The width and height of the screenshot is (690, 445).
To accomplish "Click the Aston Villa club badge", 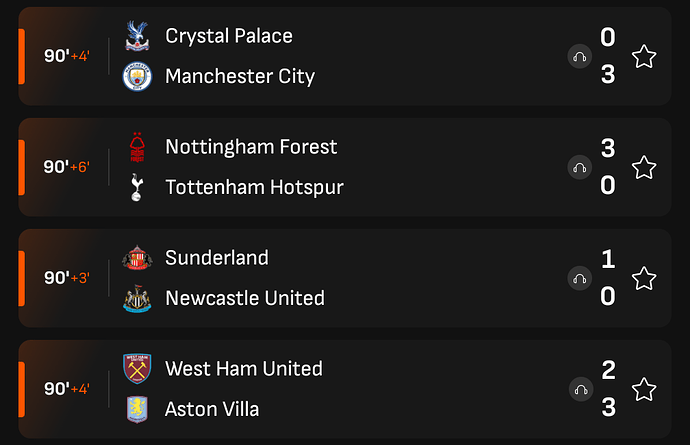I will [135, 410].
